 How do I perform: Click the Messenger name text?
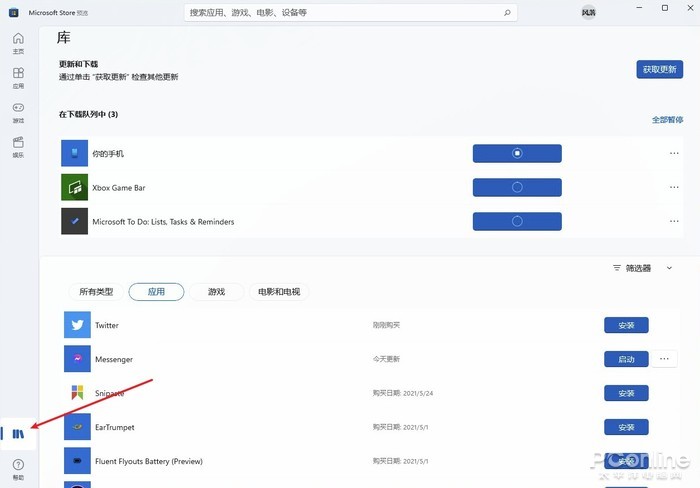pos(114,359)
